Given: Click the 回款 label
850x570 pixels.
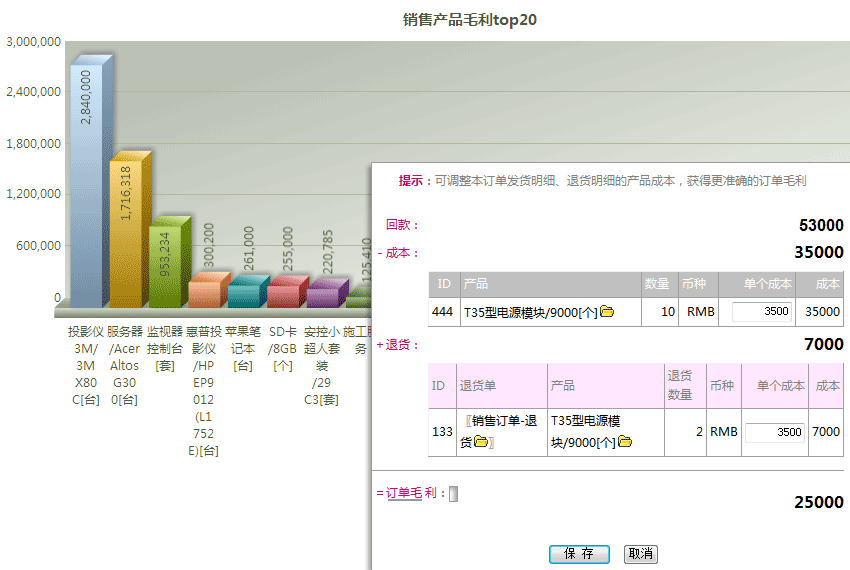Looking at the screenshot, I should pos(402,225).
